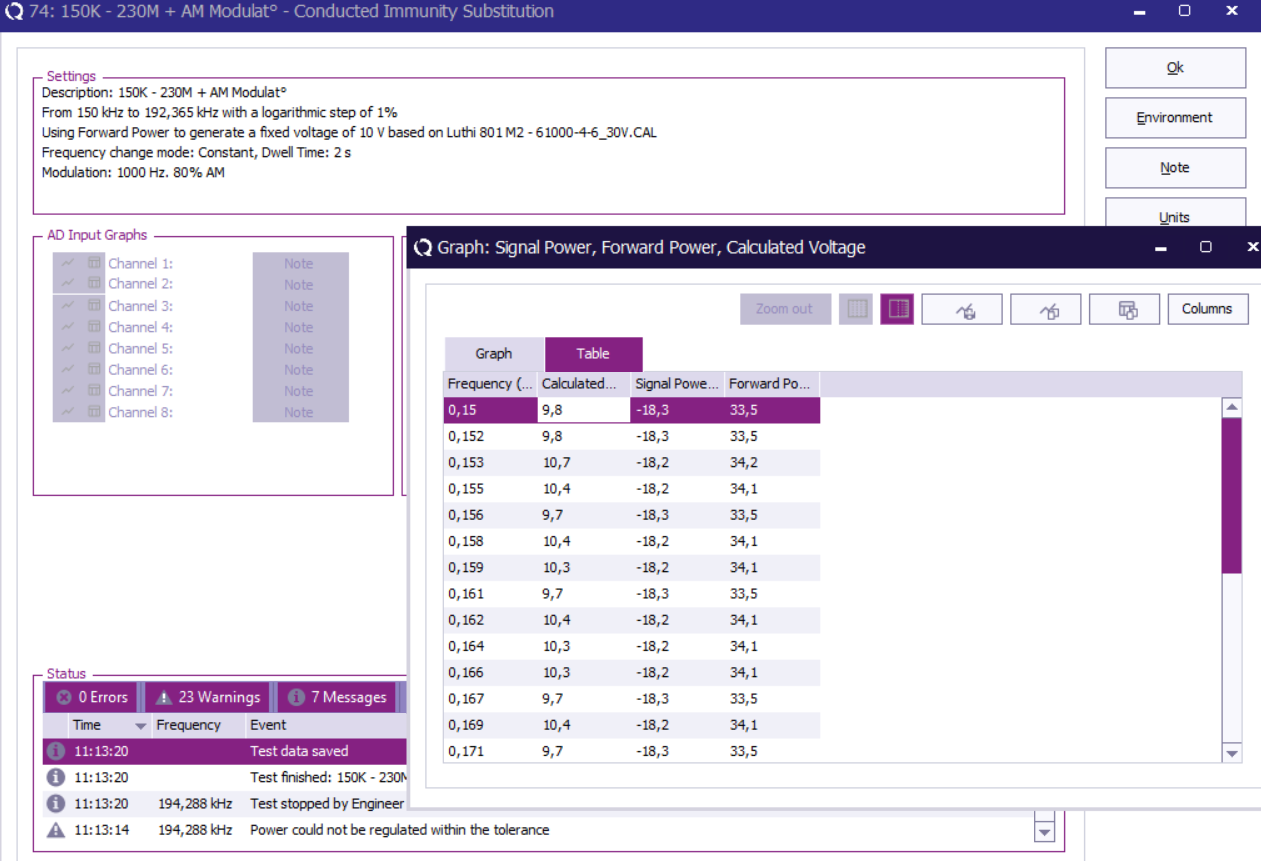This screenshot has width=1261, height=861.
Task: Click the table copy icon left of Columns
Action: click(x=1125, y=309)
